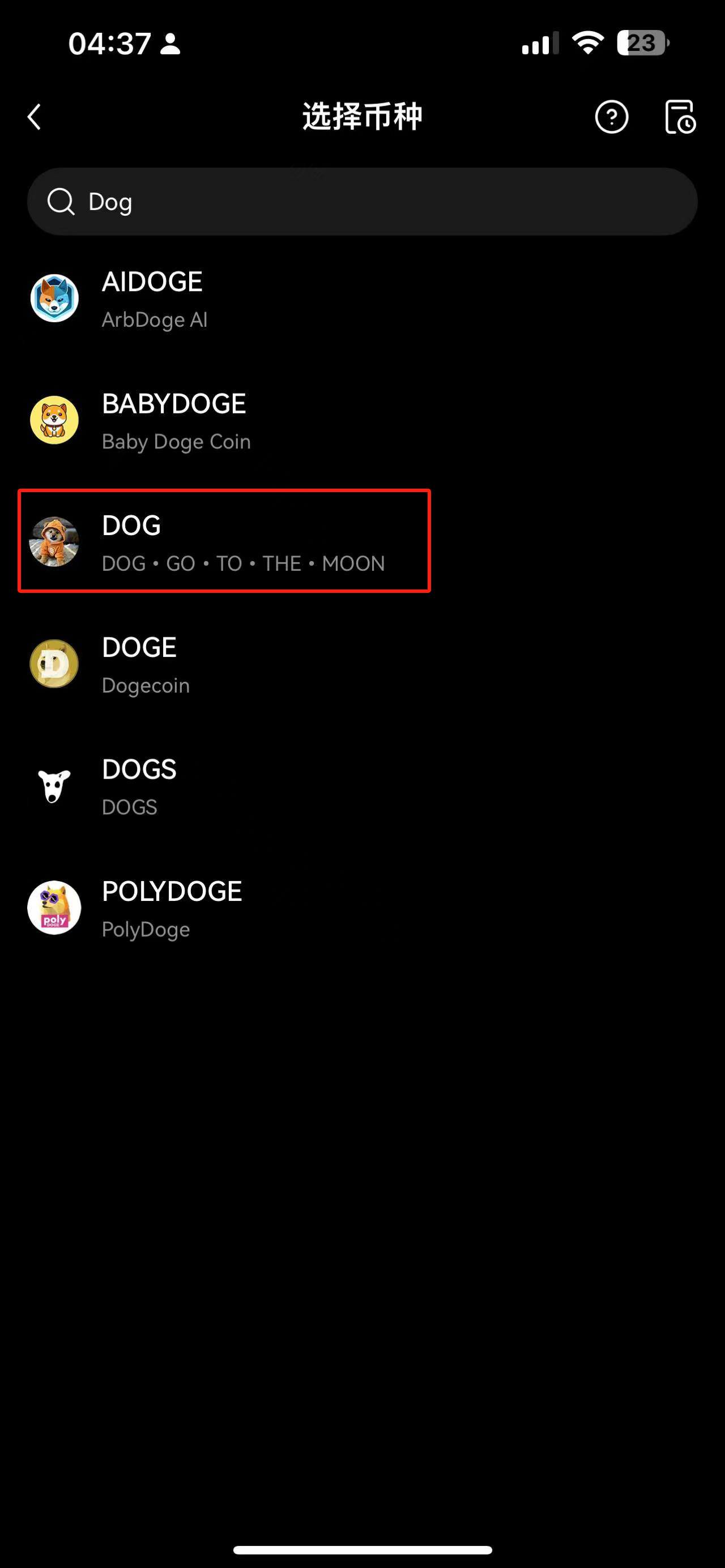This screenshot has height=1568, width=725.
Task: Open the history records icon
Action: [x=680, y=117]
